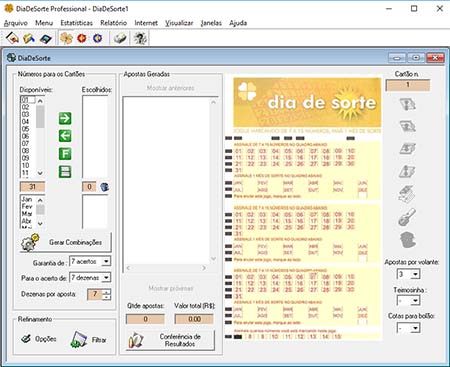450x367 pixels.
Task: Open the Arquivo menu
Action: [x=16, y=23]
